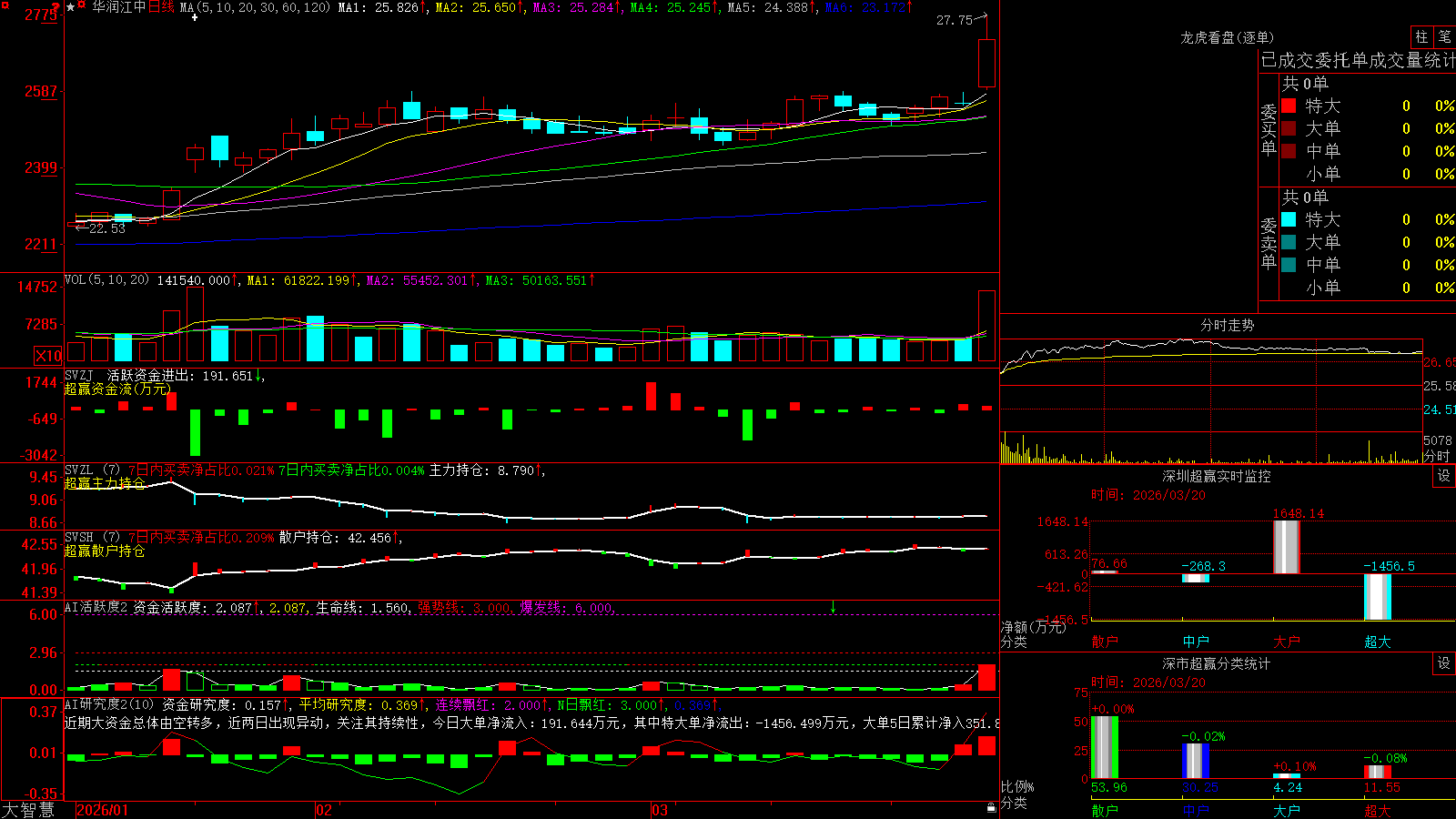Click the 时间: 2026/03/20 label in 实时监控
The image size is (1456, 819).
tap(1148, 495)
